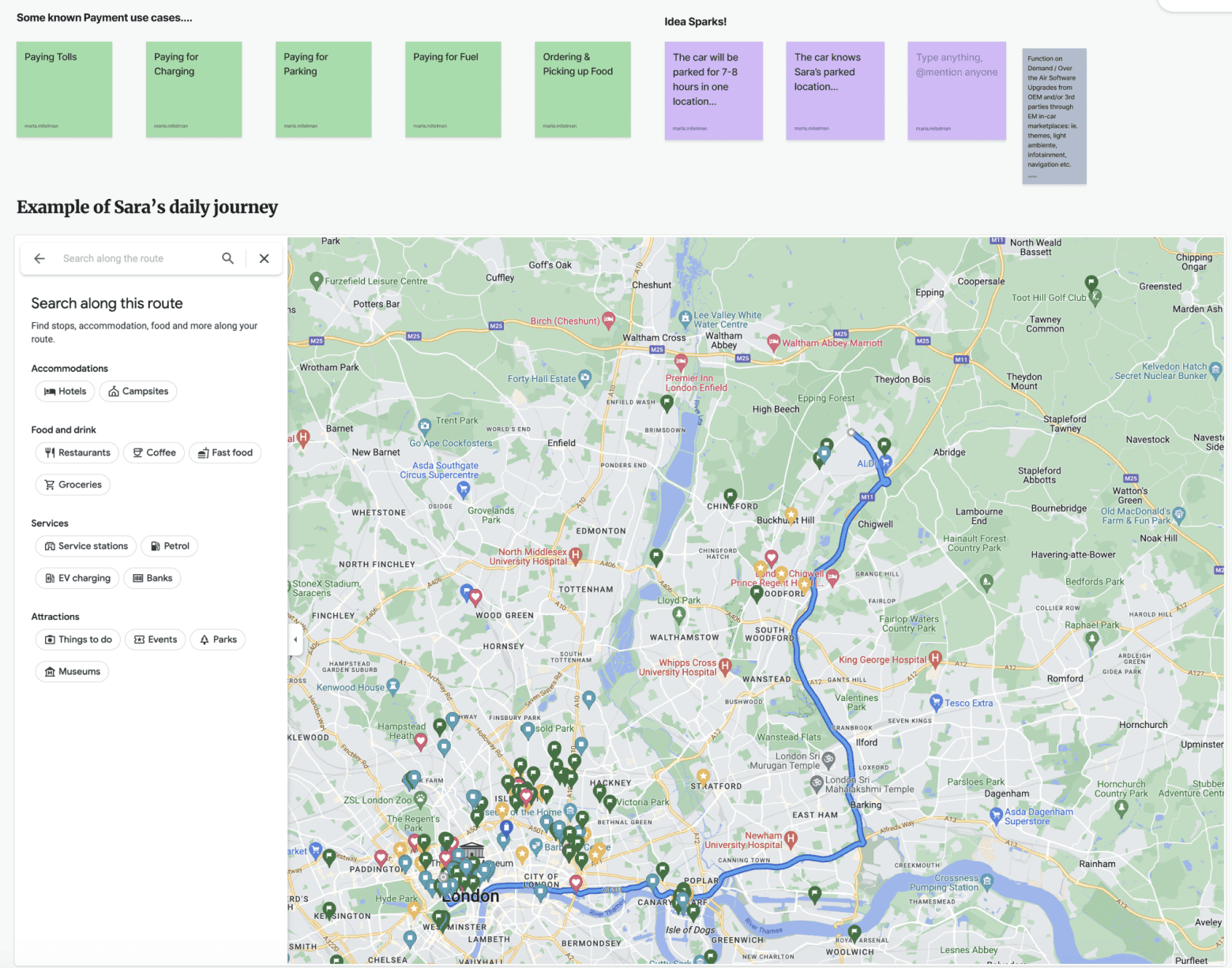1232x968 pixels.
Task: Choose the EV charging chip
Action: click(x=77, y=578)
